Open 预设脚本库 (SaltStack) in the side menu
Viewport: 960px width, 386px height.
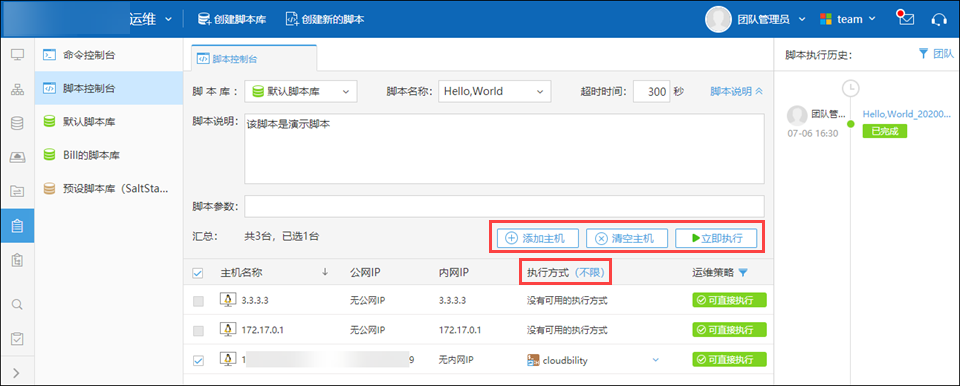tap(110, 189)
